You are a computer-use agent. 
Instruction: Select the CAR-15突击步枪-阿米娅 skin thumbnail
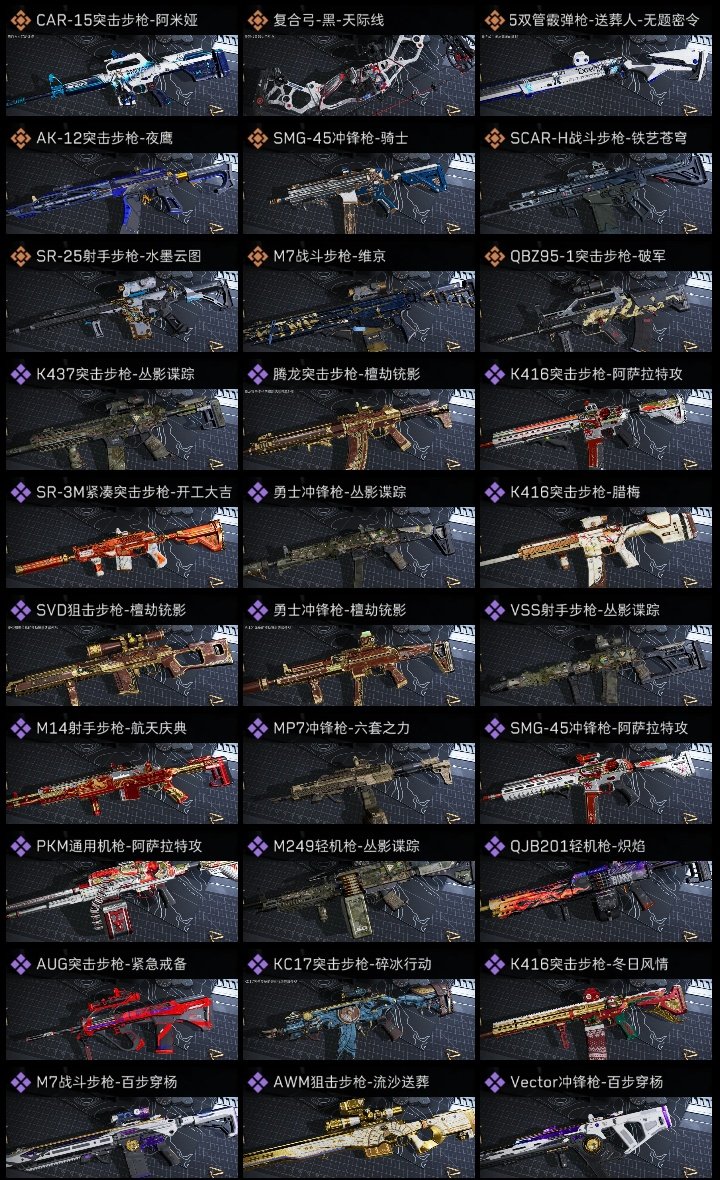(x=122, y=75)
